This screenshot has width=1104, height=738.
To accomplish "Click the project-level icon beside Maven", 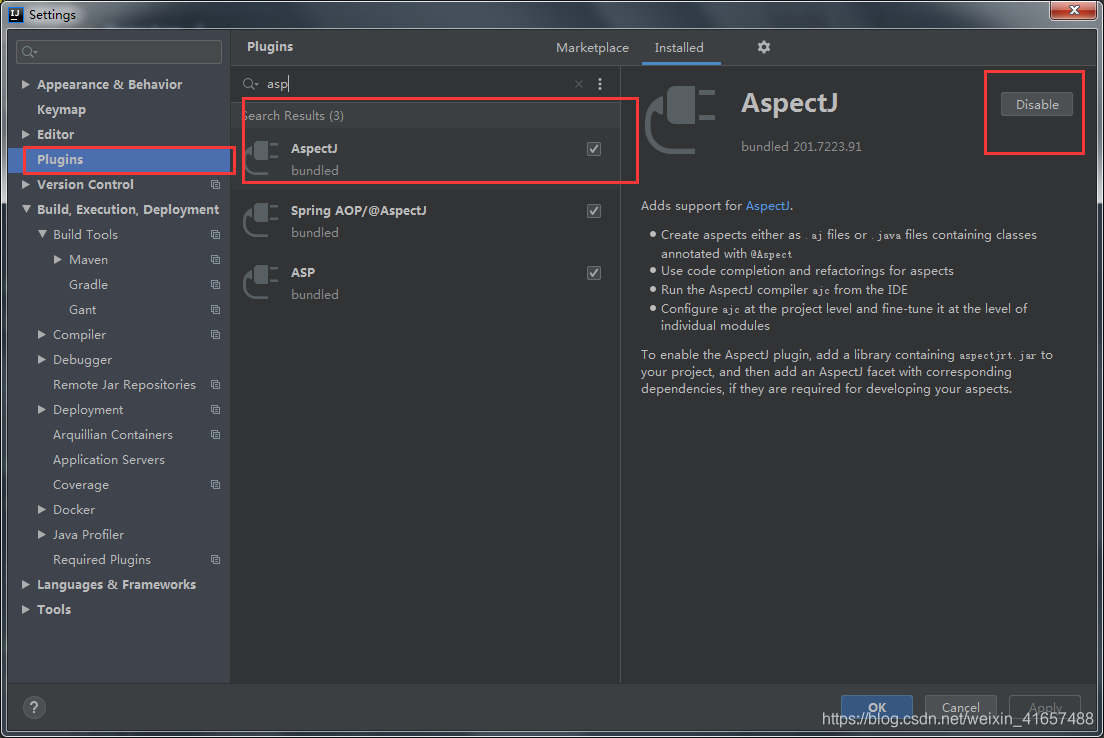I will pyautogui.click(x=215, y=260).
